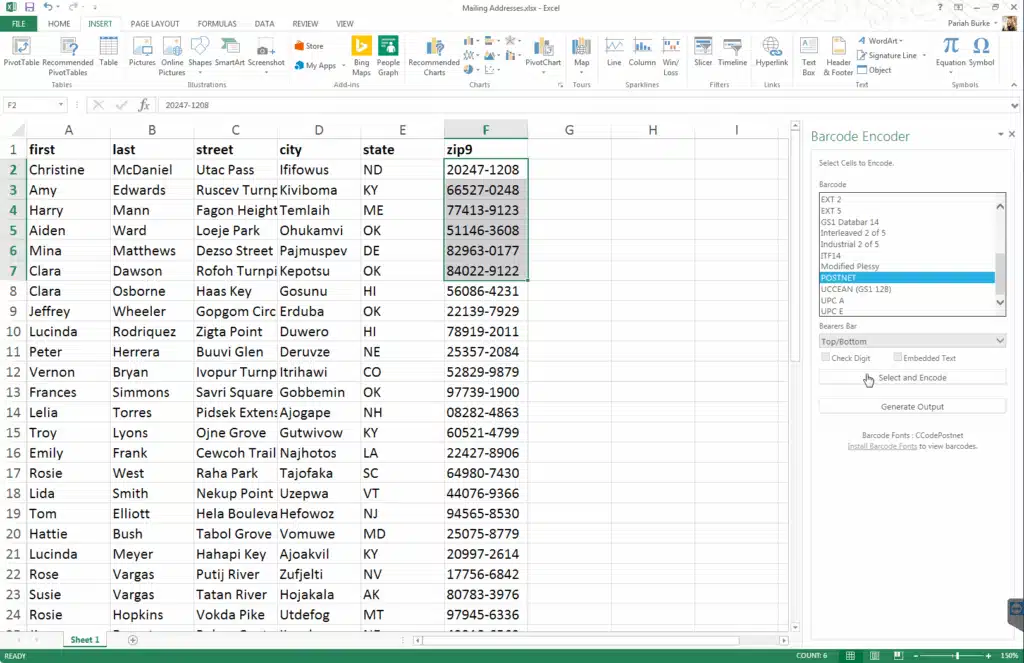
Task: Open the WordArt dropdown
Action: pos(883,41)
